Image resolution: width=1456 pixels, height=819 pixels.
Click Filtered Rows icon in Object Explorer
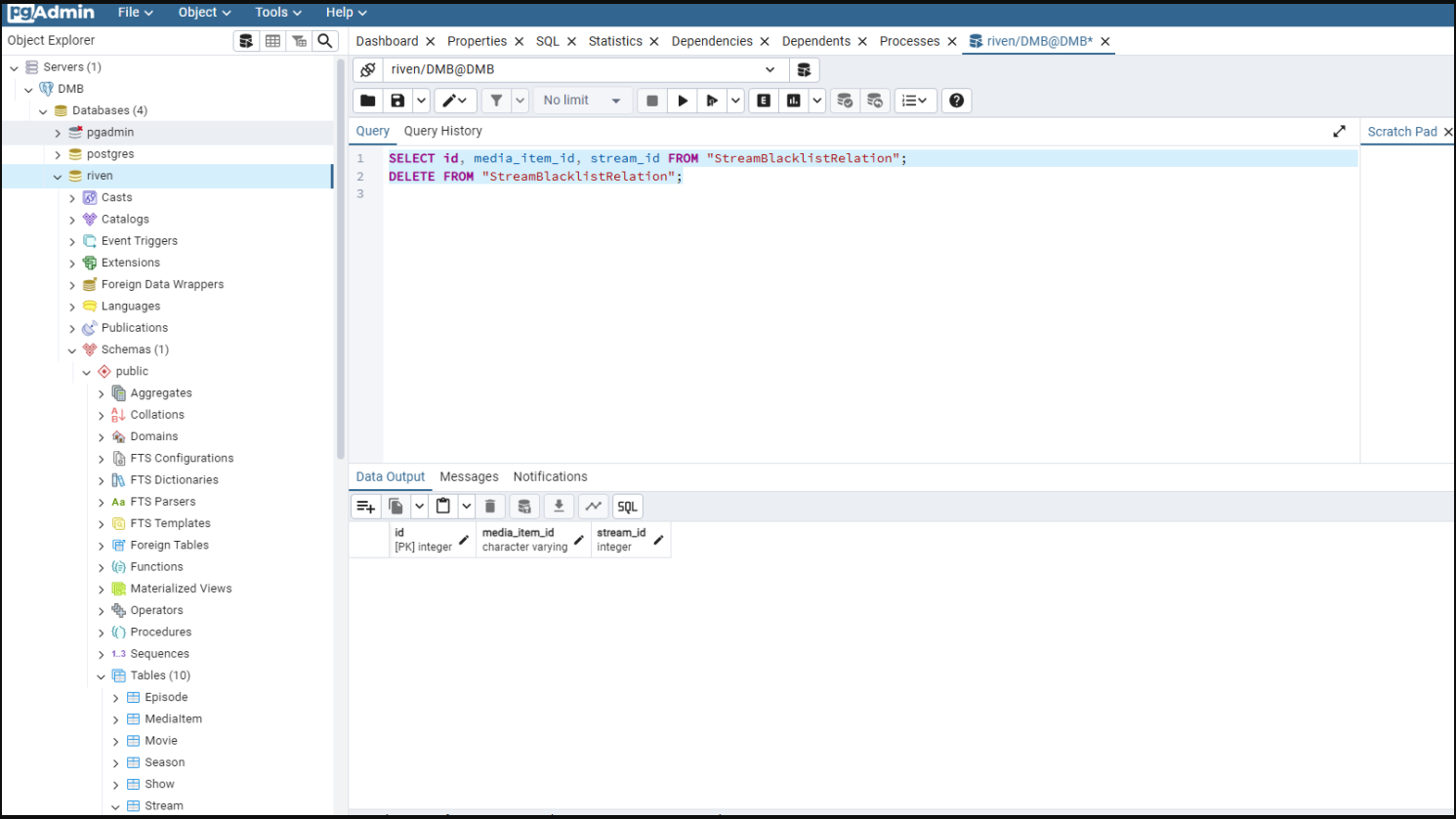[299, 41]
